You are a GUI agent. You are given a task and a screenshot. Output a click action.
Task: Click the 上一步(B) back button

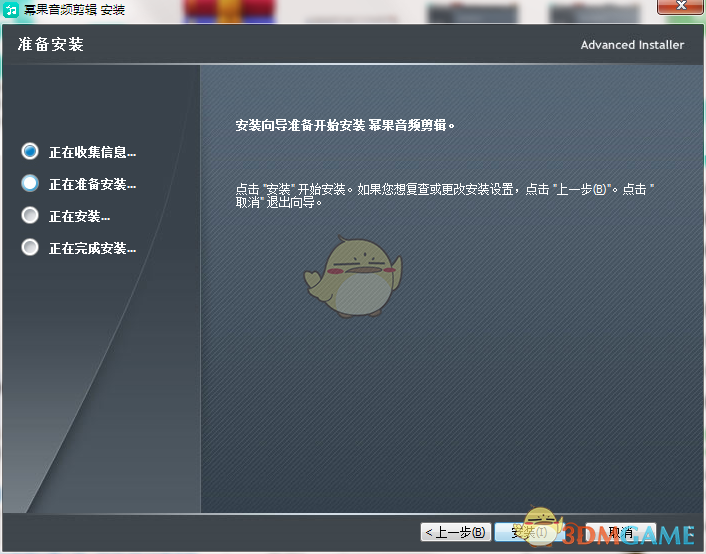(x=455, y=532)
